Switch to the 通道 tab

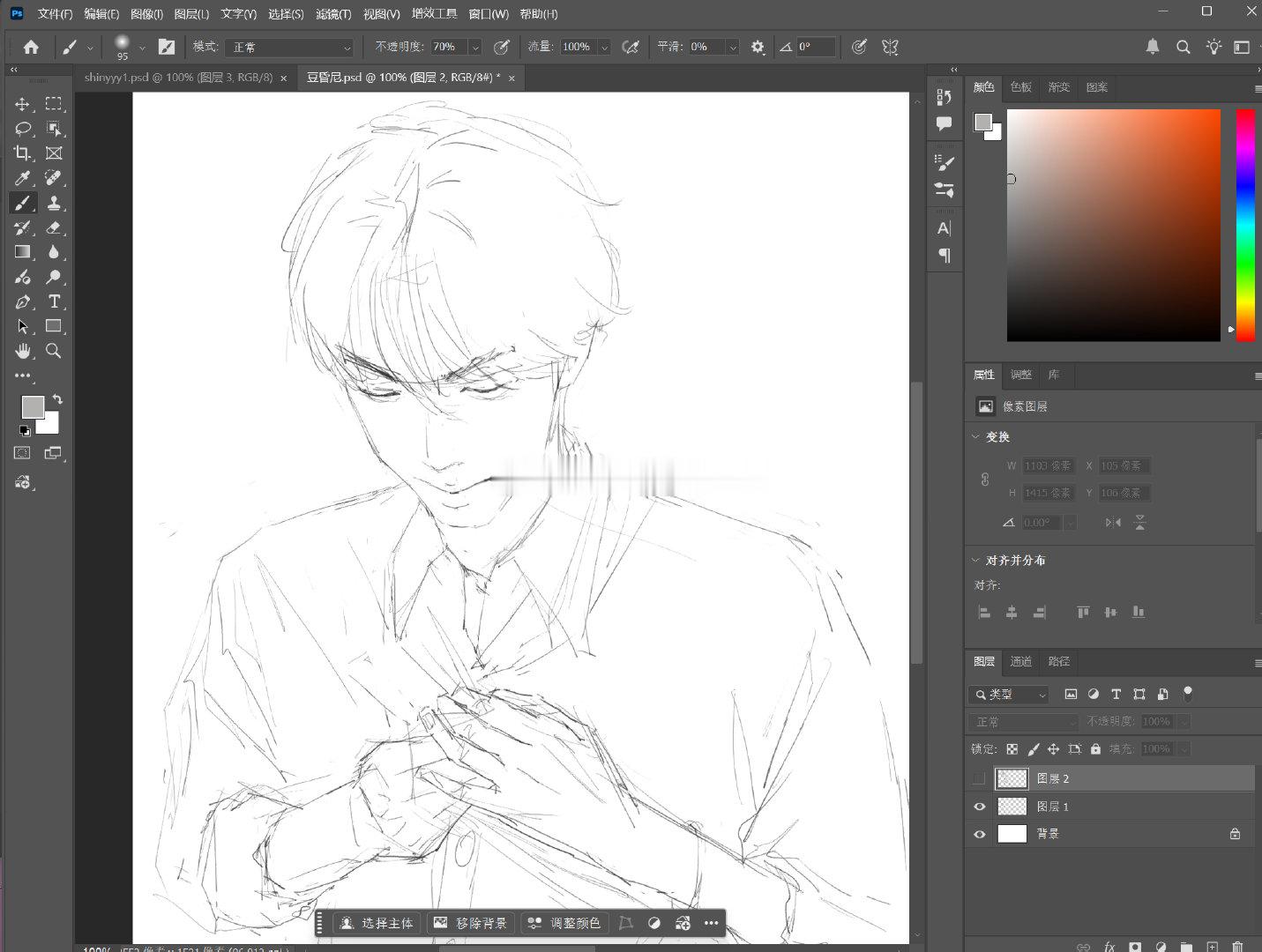point(1021,661)
